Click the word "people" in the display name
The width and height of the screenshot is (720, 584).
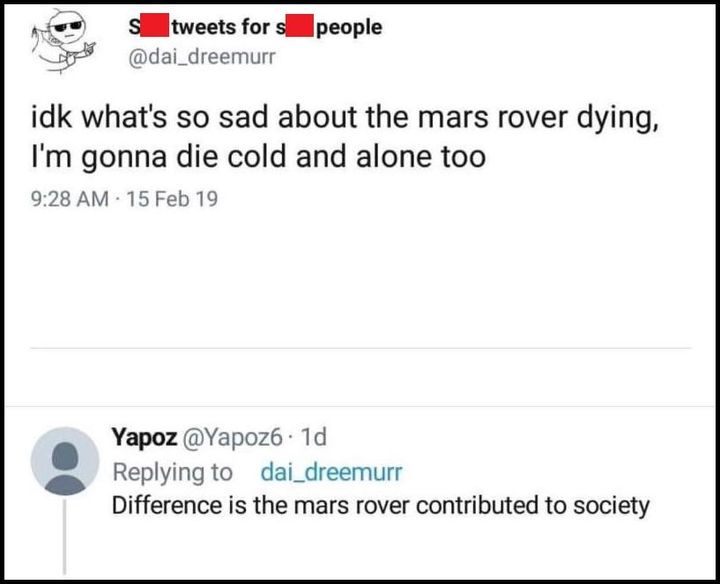348,27
